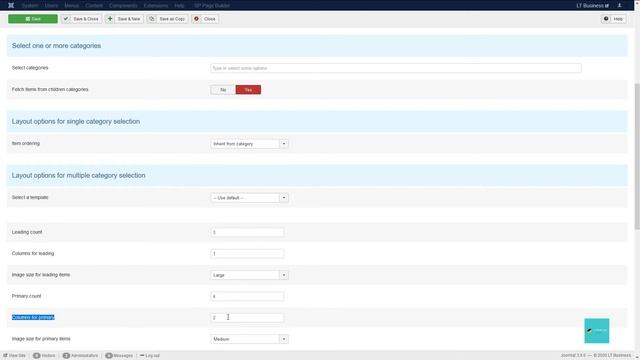Open the Item ordering dropdown
The image size is (640, 360).
[x=249, y=144]
